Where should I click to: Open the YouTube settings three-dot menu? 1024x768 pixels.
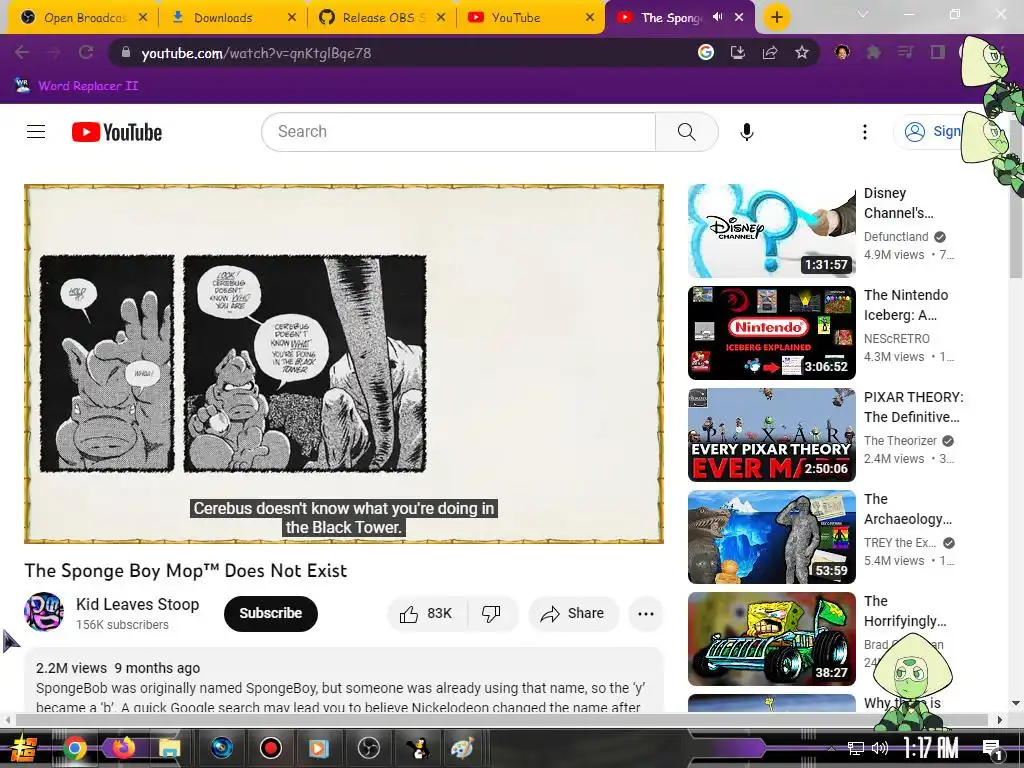pos(865,132)
